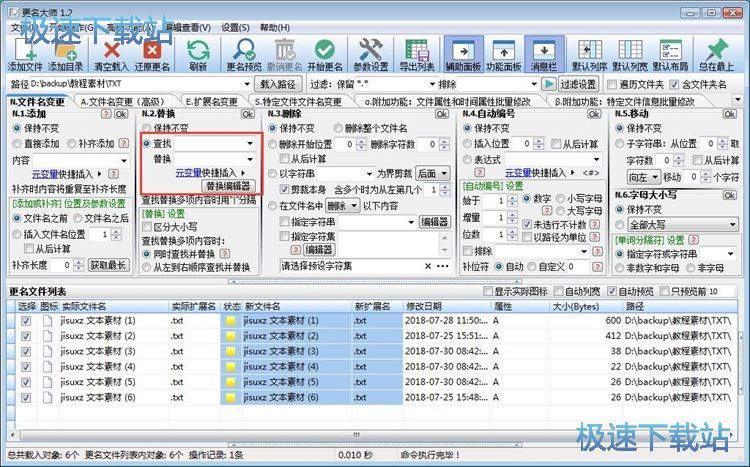Click the 导出列表 export icon
This screenshot has width=750, height=467.
click(417, 54)
